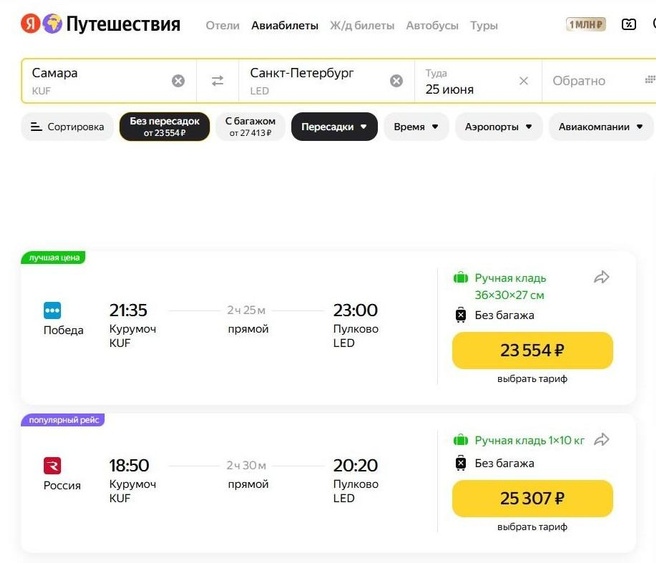Clear the Санкт-Петербург destination field
The height and width of the screenshot is (563, 656).
coord(396,81)
